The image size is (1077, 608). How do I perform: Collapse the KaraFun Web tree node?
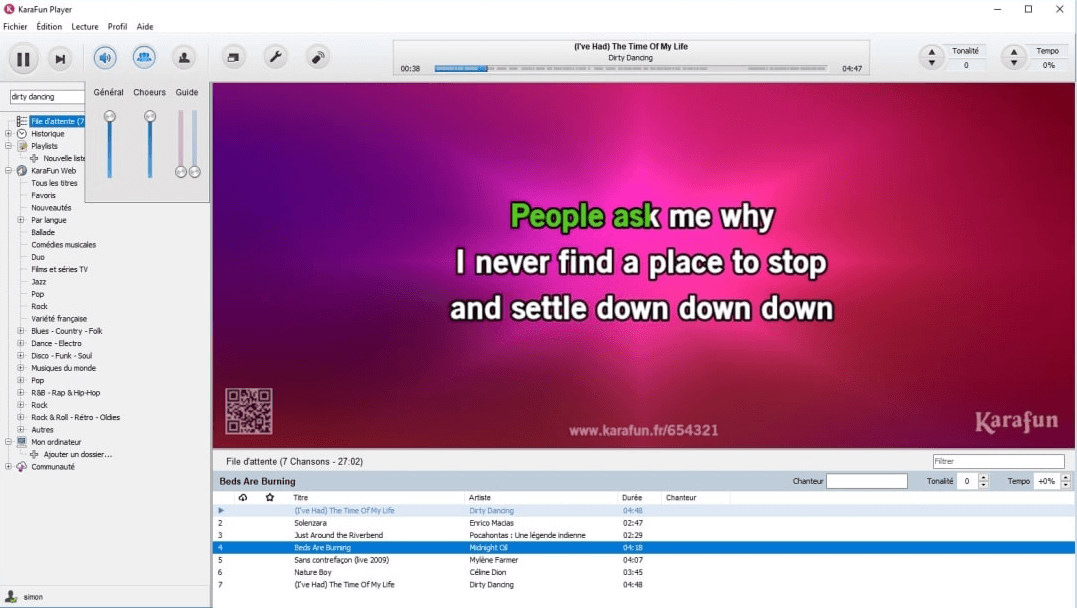(x=9, y=171)
